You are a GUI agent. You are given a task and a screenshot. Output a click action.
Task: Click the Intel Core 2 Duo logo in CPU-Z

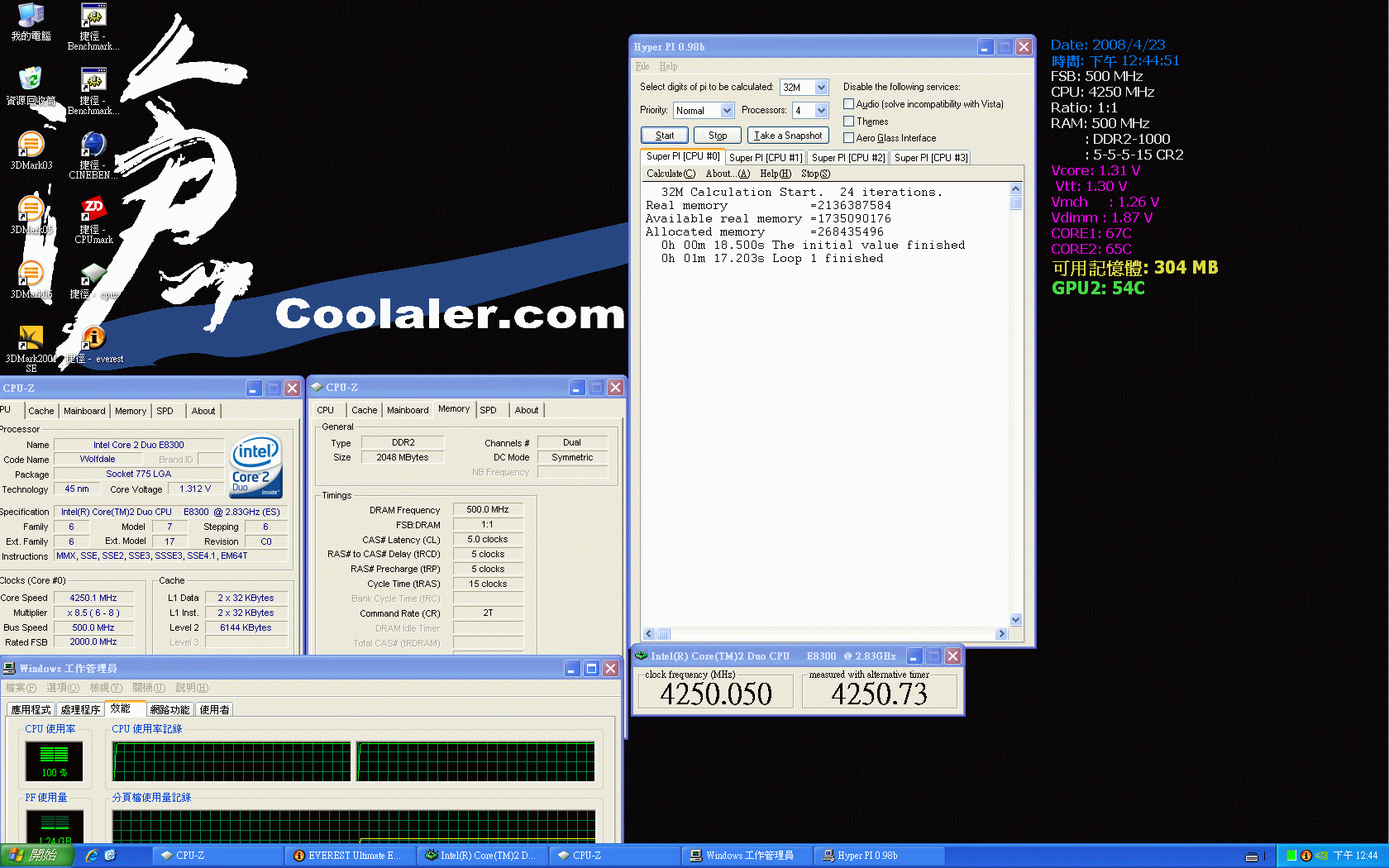[256, 466]
